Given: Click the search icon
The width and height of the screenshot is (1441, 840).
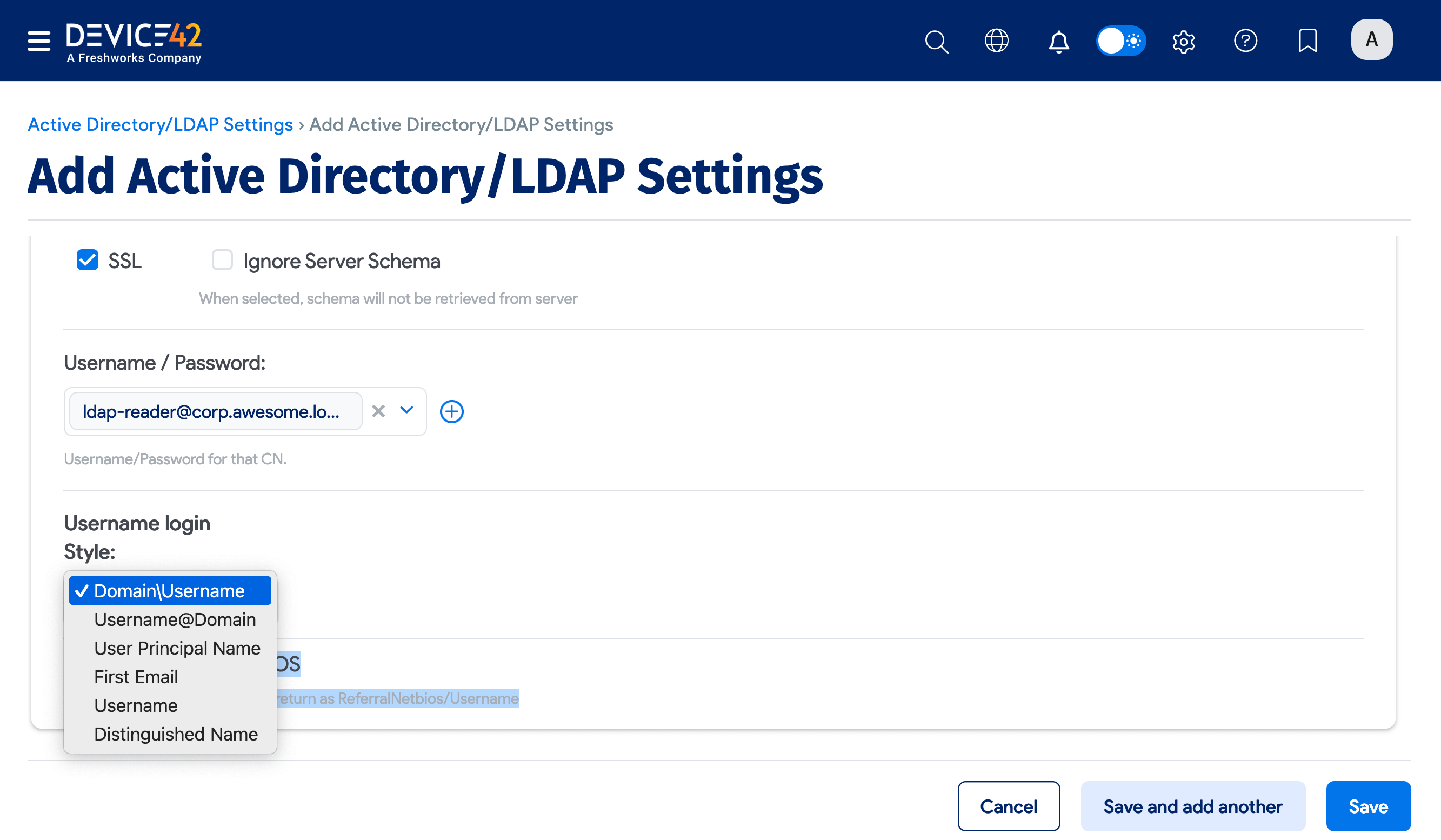Looking at the screenshot, I should click(x=936, y=41).
